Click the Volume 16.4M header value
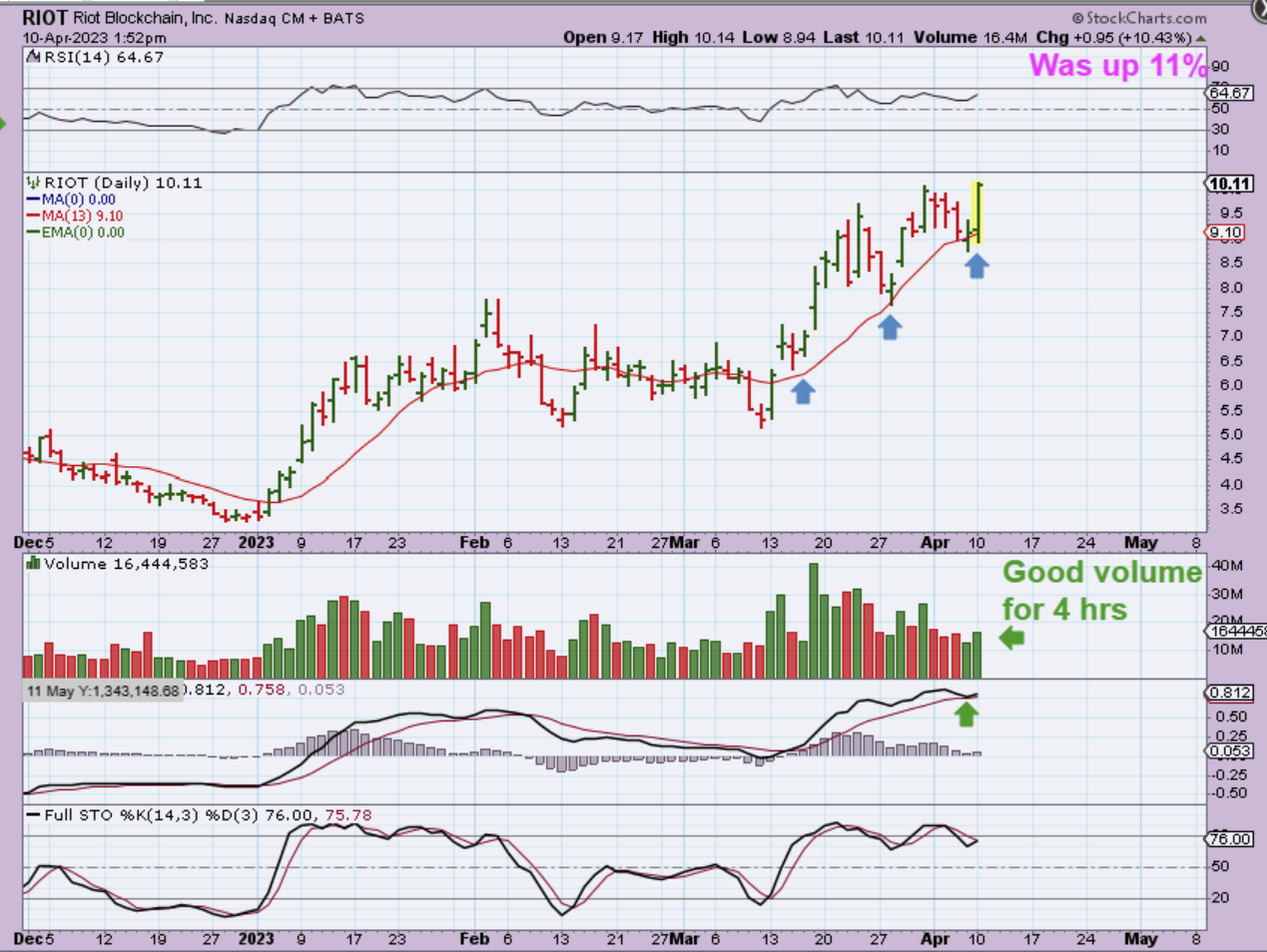This screenshot has height=952, width=1267. (969, 37)
